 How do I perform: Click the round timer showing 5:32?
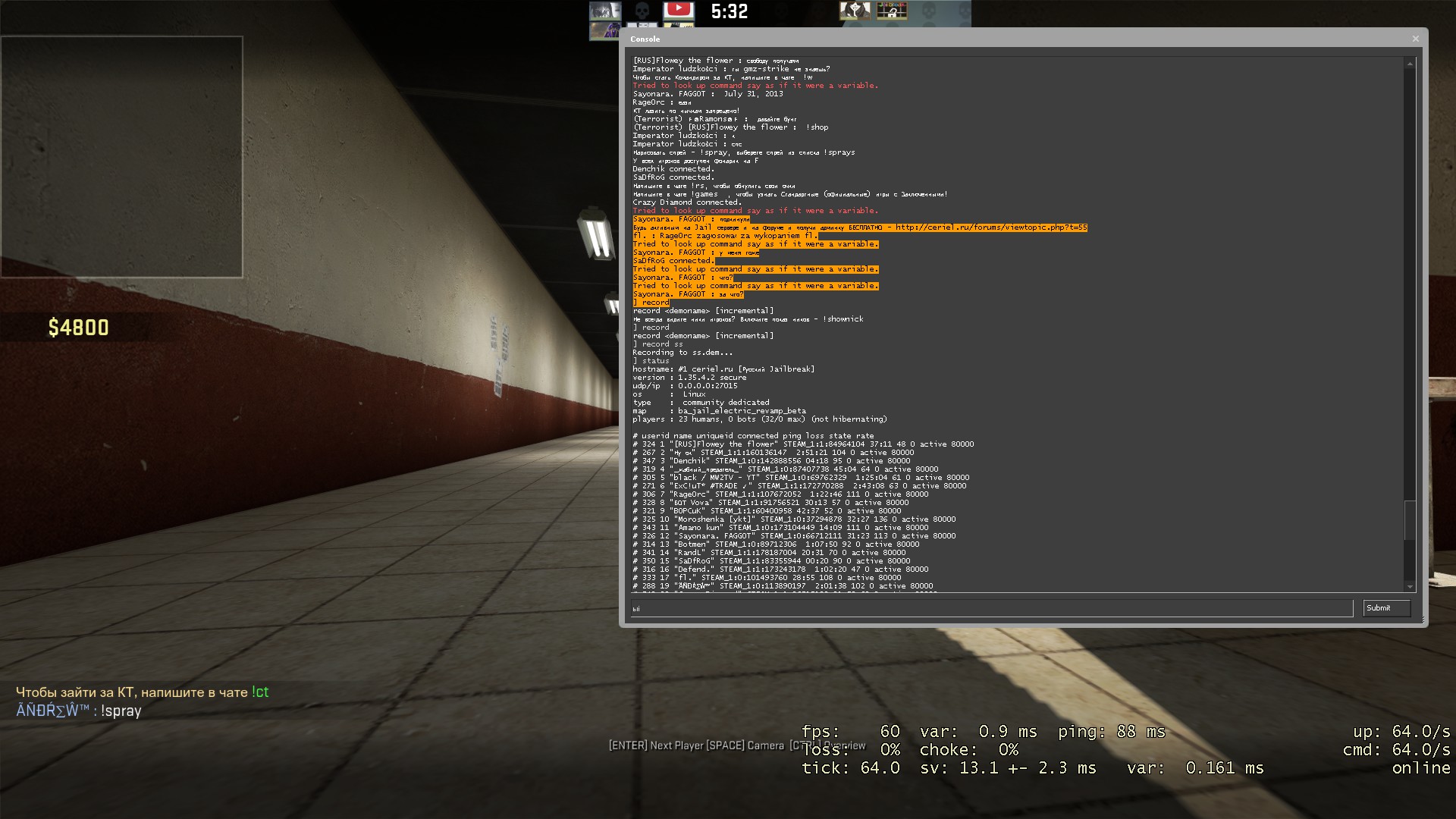pos(729,11)
